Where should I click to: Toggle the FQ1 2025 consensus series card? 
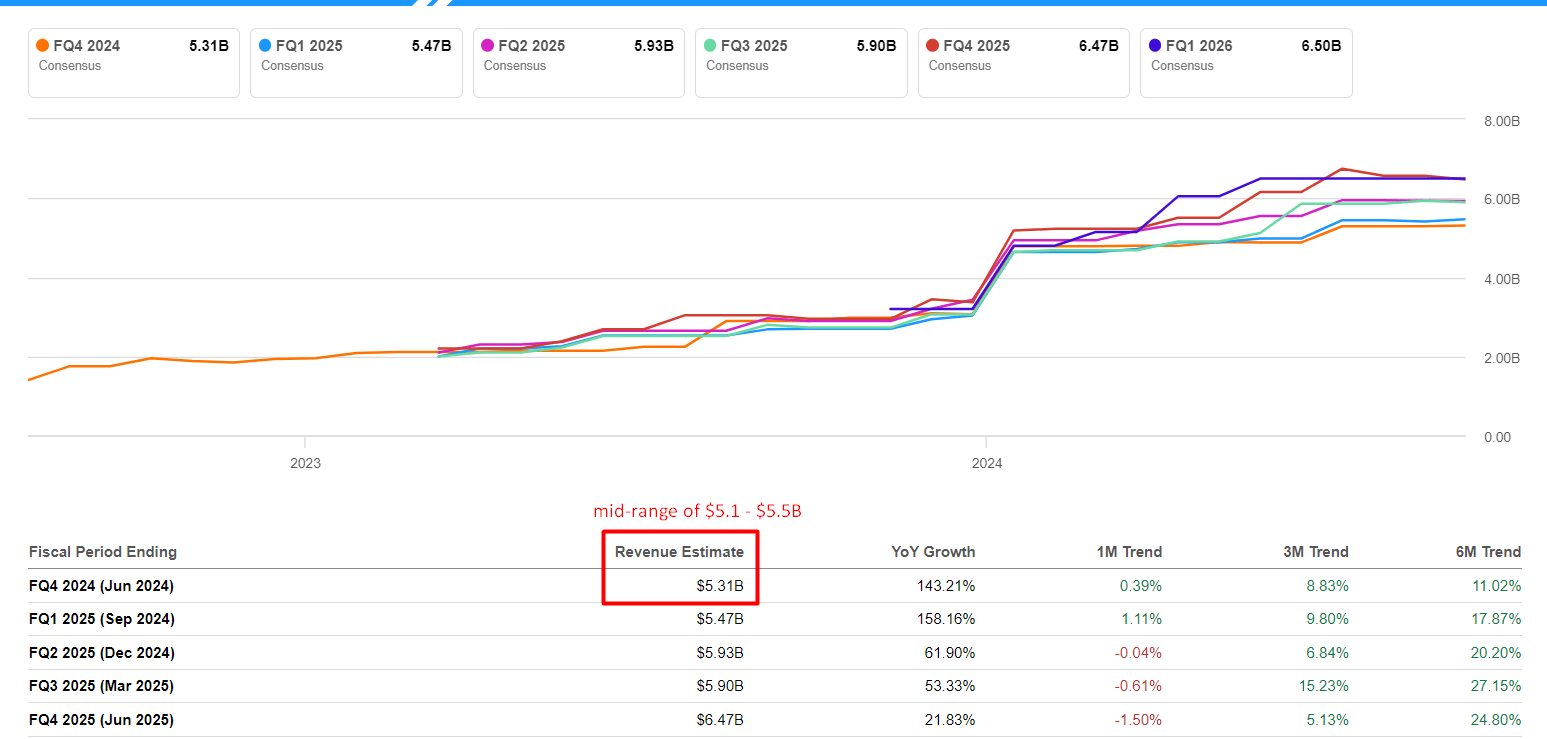356,62
